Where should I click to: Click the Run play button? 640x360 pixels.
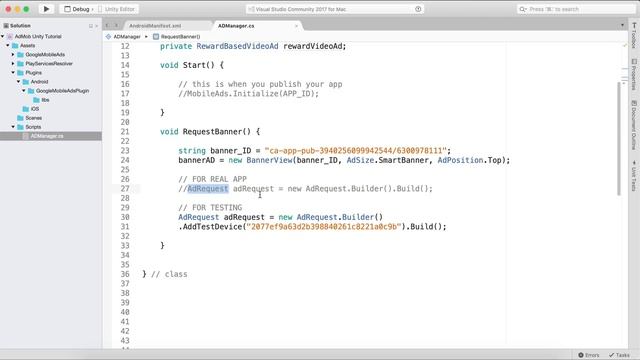click(x=46, y=9)
